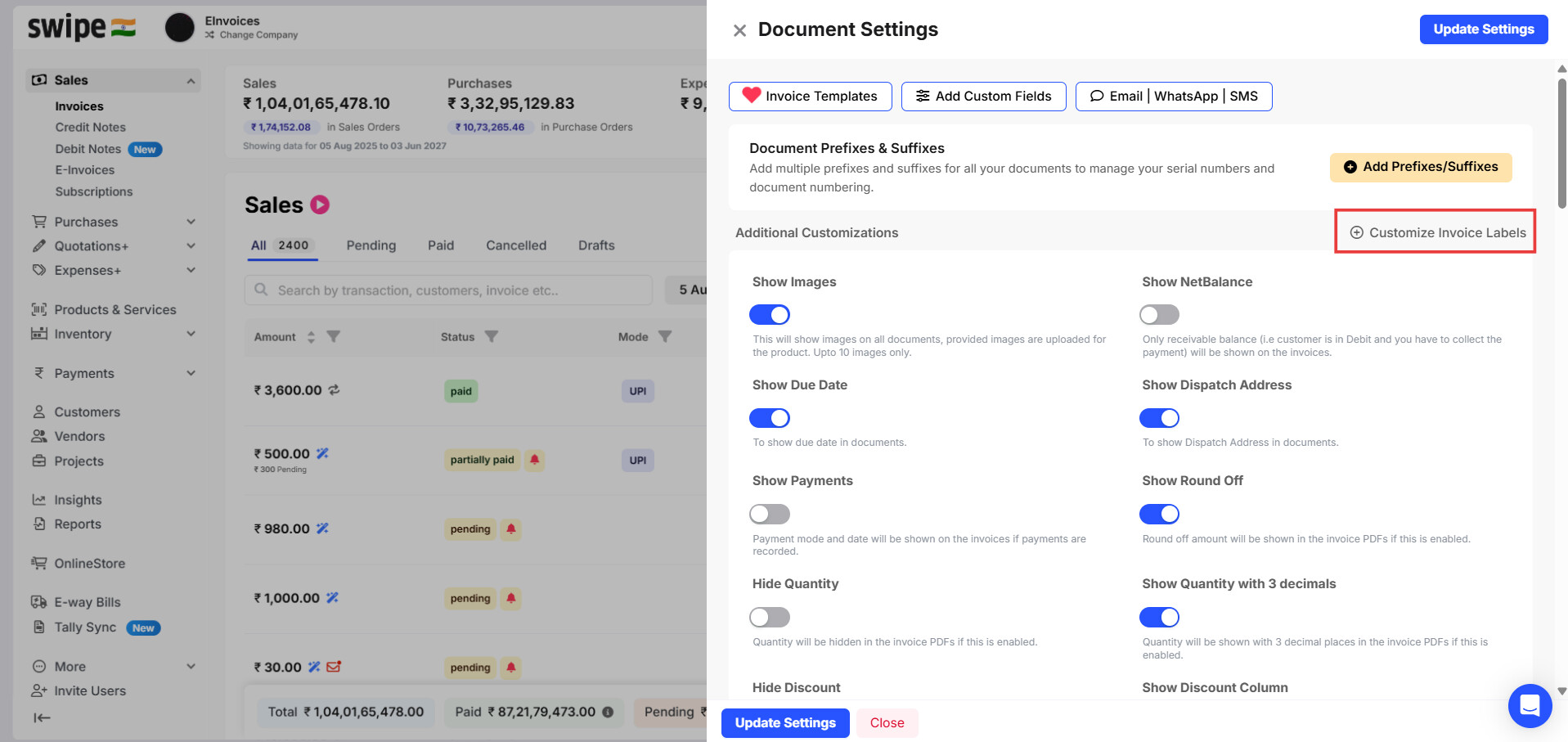Open Customize Invoice Labels
The width and height of the screenshot is (1568, 742).
pyautogui.click(x=1436, y=232)
